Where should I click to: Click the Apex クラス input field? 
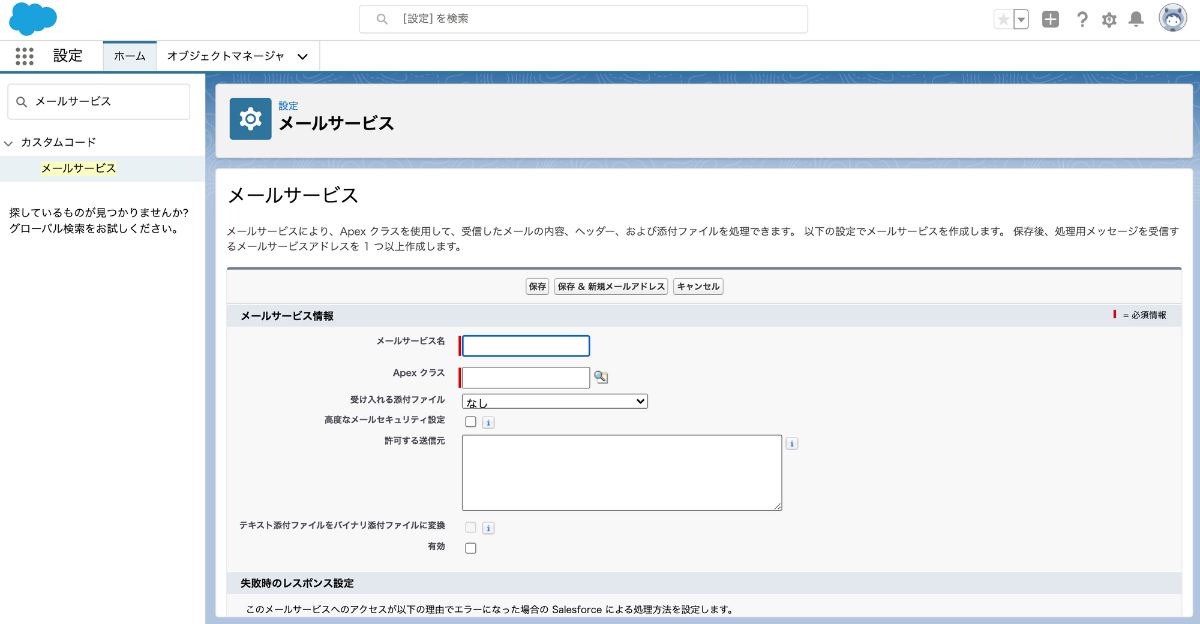[526, 377]
